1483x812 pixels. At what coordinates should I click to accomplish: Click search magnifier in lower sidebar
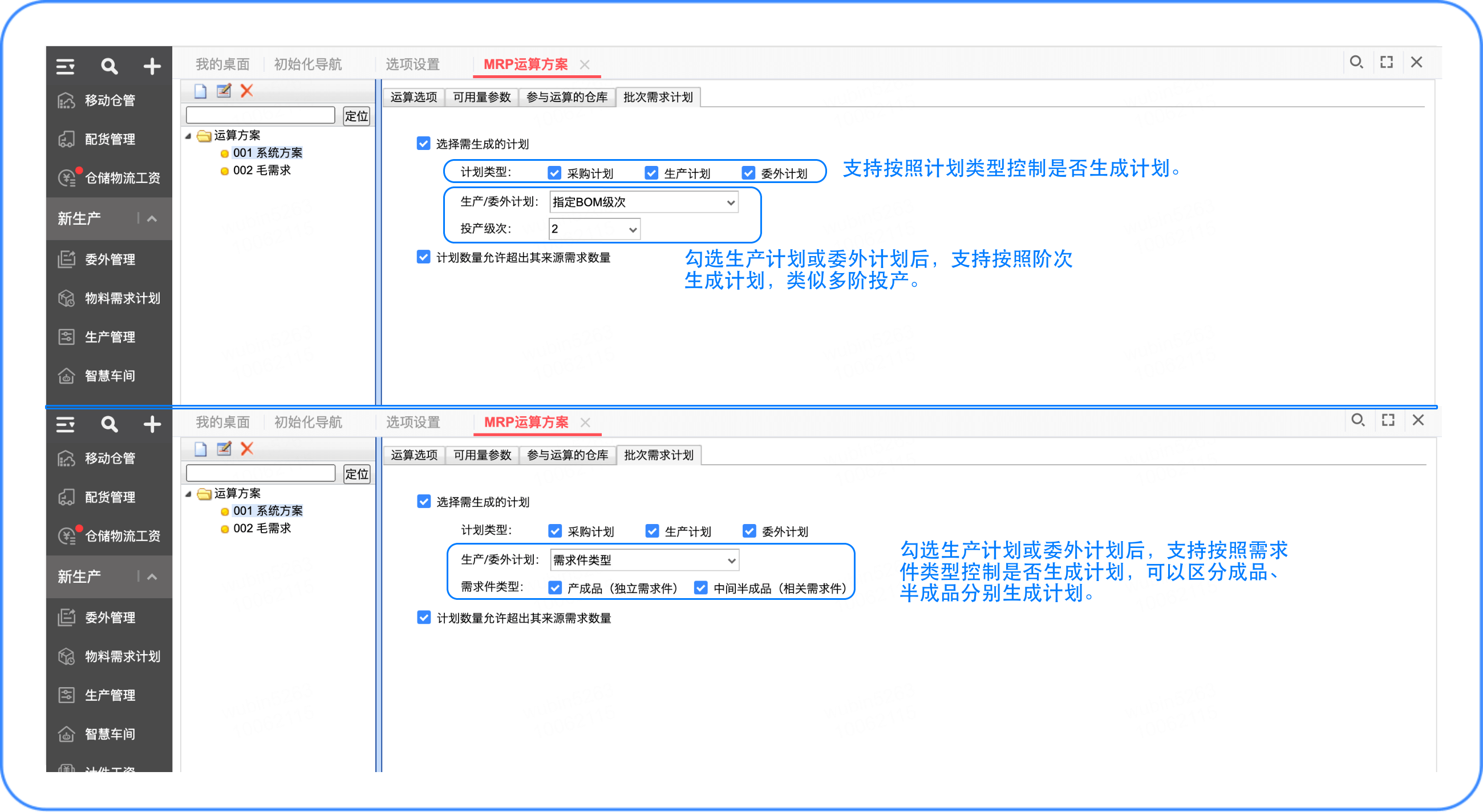pos(109,425)
